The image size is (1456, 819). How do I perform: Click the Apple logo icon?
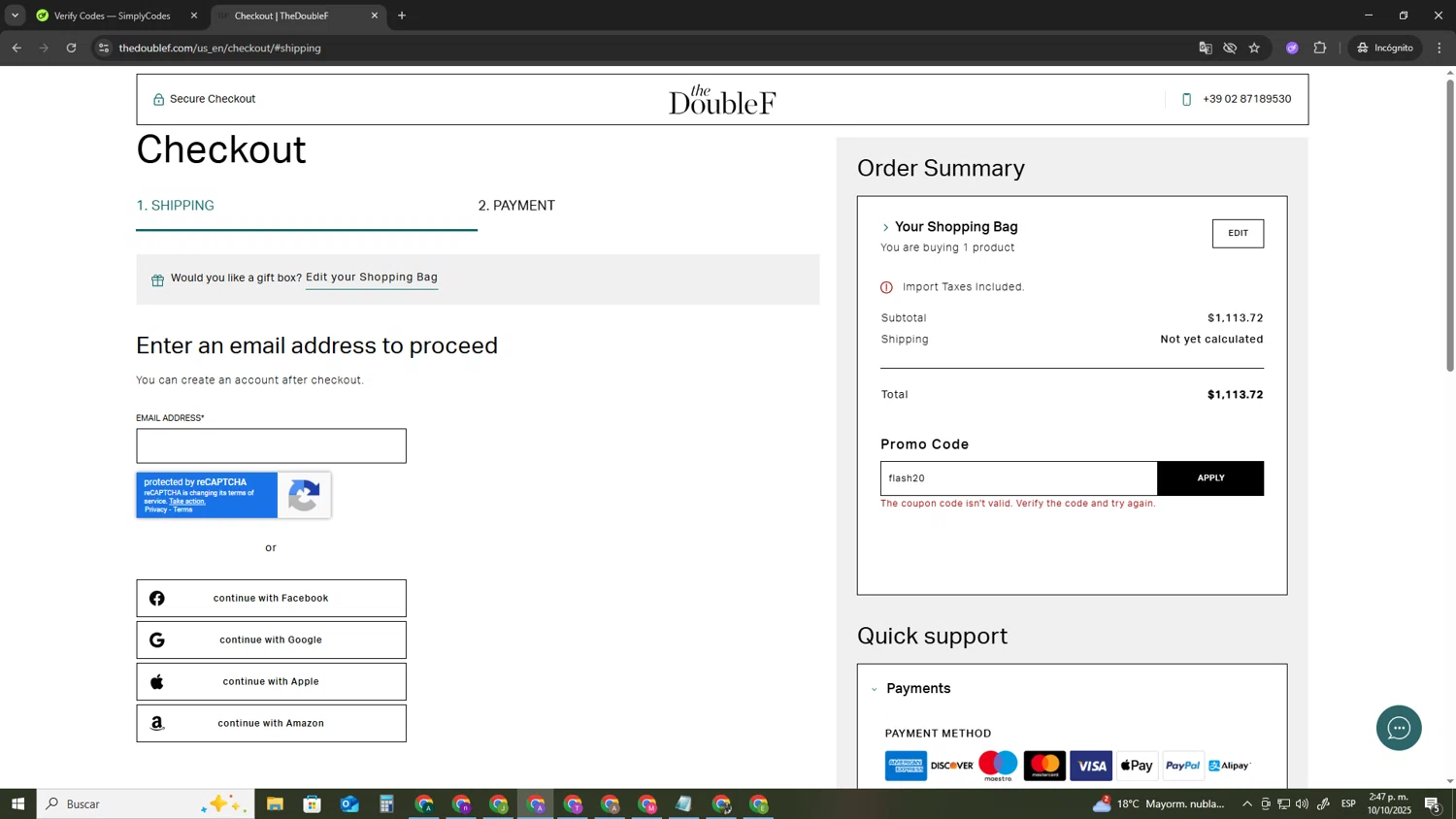click(x=157, y=682)
